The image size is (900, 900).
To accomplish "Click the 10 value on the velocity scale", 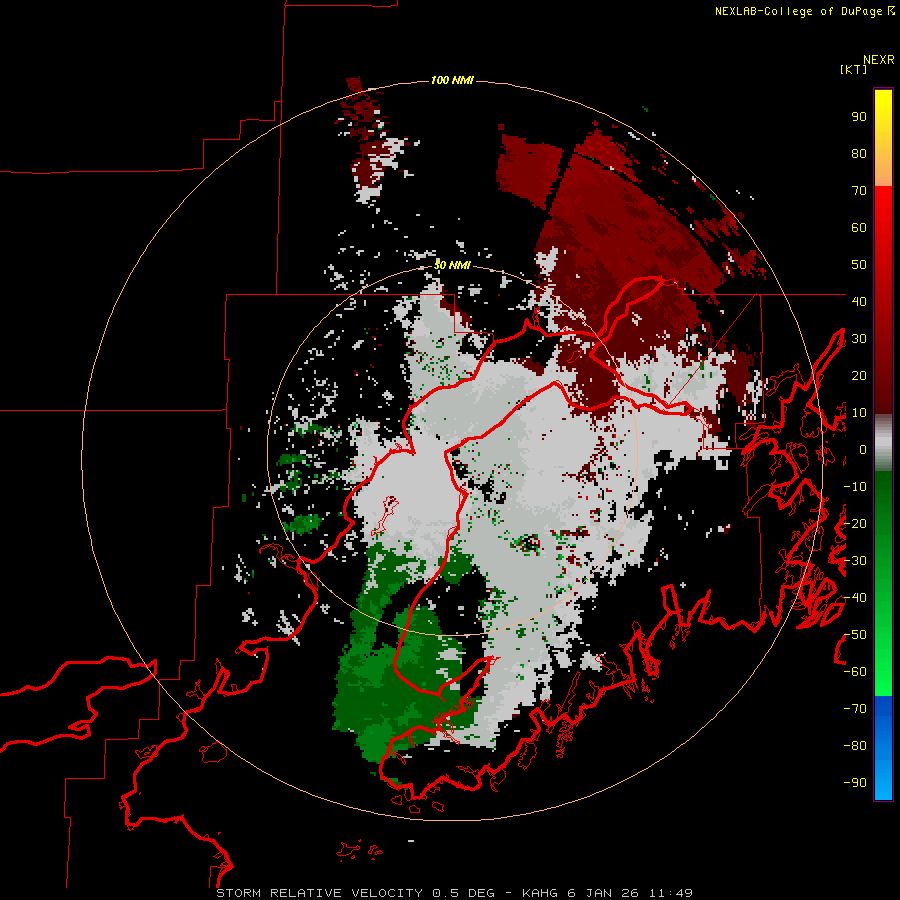I will [859, 413].
